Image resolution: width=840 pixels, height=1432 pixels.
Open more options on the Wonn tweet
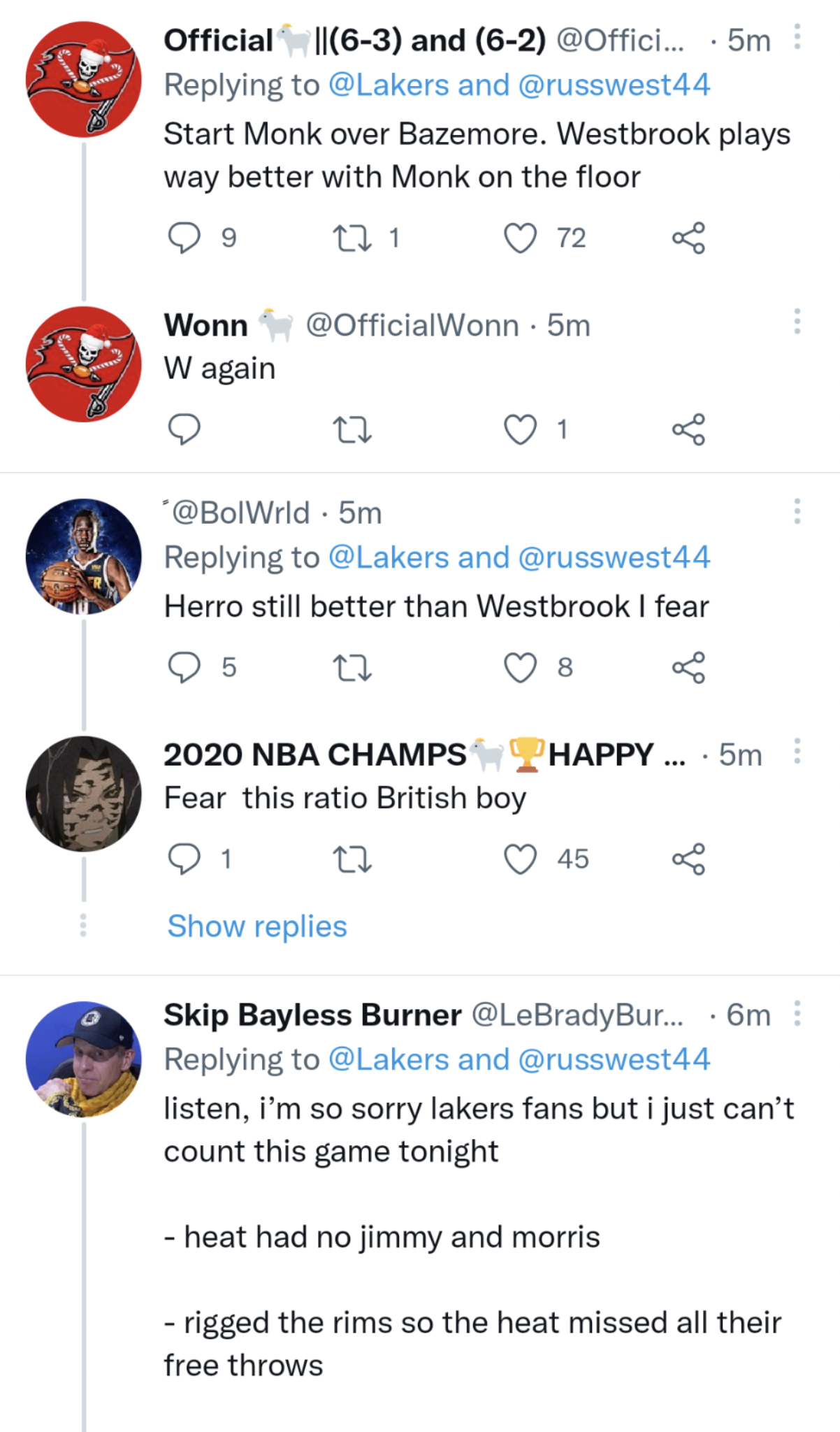797,322
